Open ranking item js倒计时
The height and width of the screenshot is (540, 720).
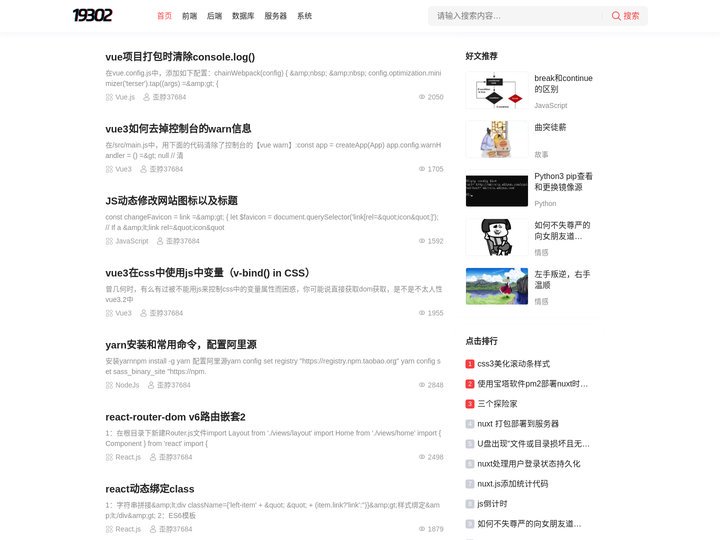[x=492, y=504]
